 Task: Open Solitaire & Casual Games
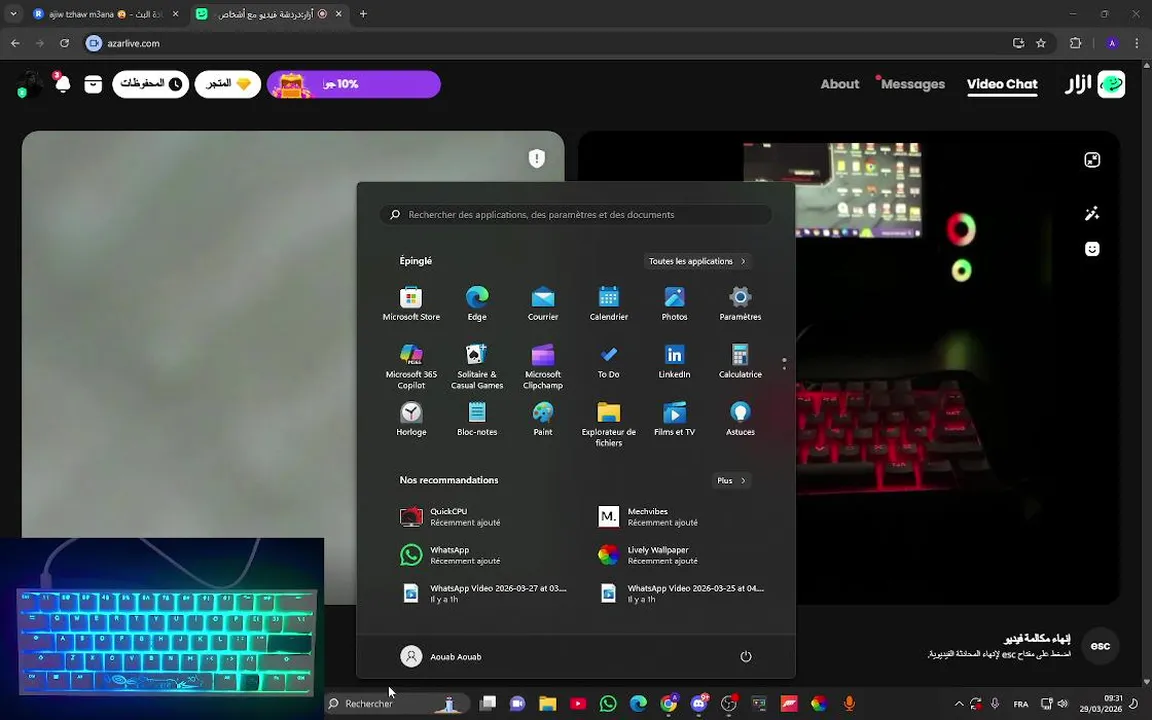[x=477, y=366]
